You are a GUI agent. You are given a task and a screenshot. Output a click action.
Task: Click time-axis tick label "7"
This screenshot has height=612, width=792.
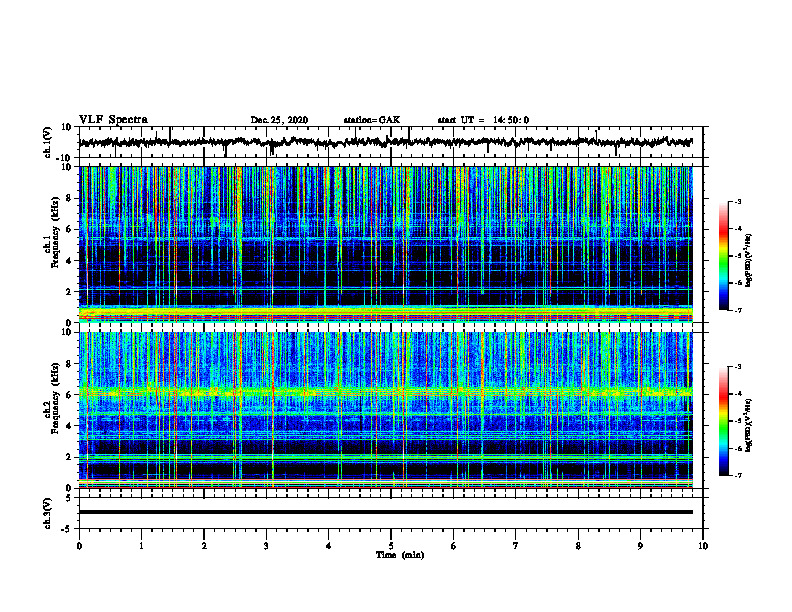pyautogui.click(x=516, y=546)
